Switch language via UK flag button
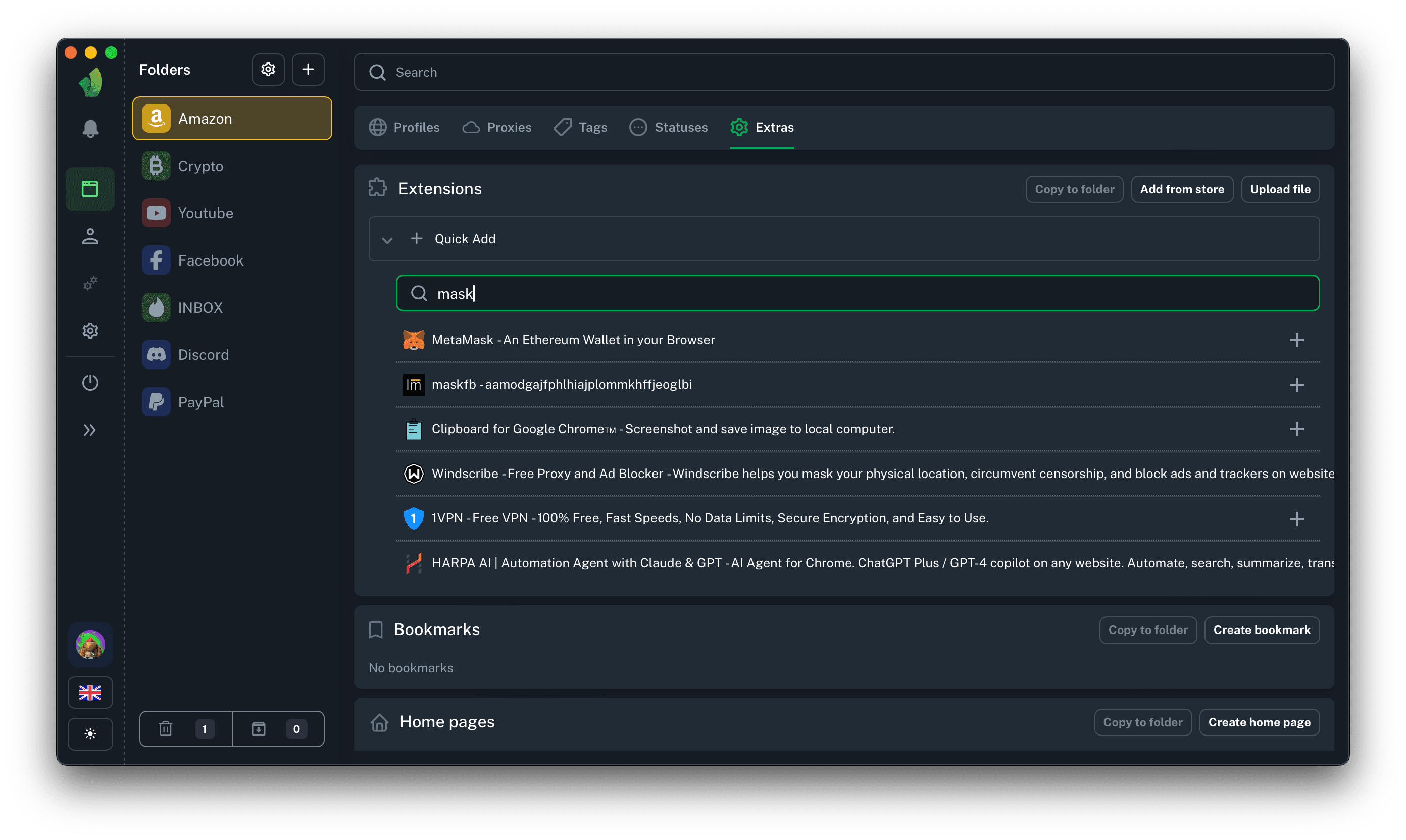This screenshot has width=1406, height=840. point(90,692)
